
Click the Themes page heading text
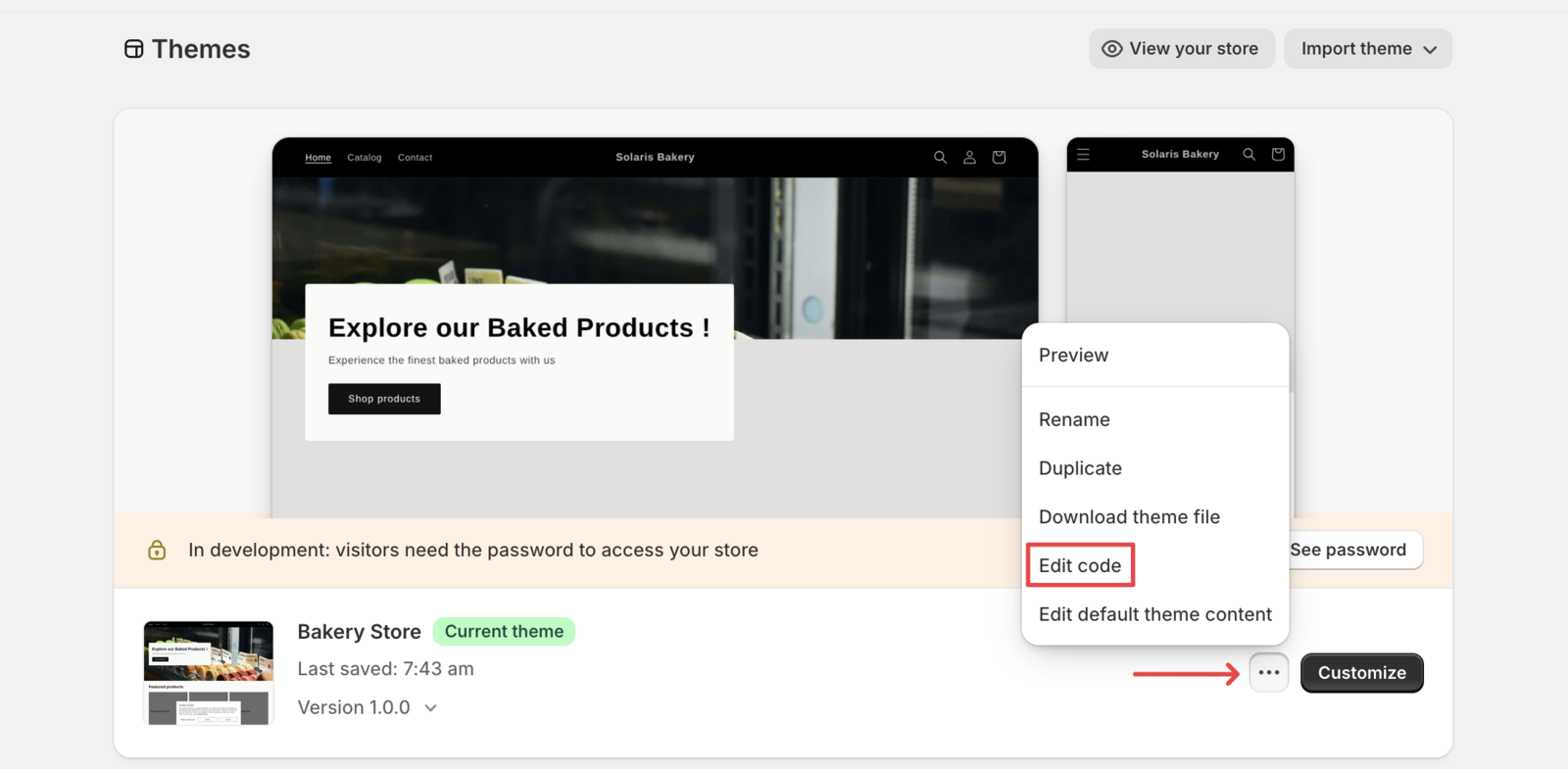201,49
